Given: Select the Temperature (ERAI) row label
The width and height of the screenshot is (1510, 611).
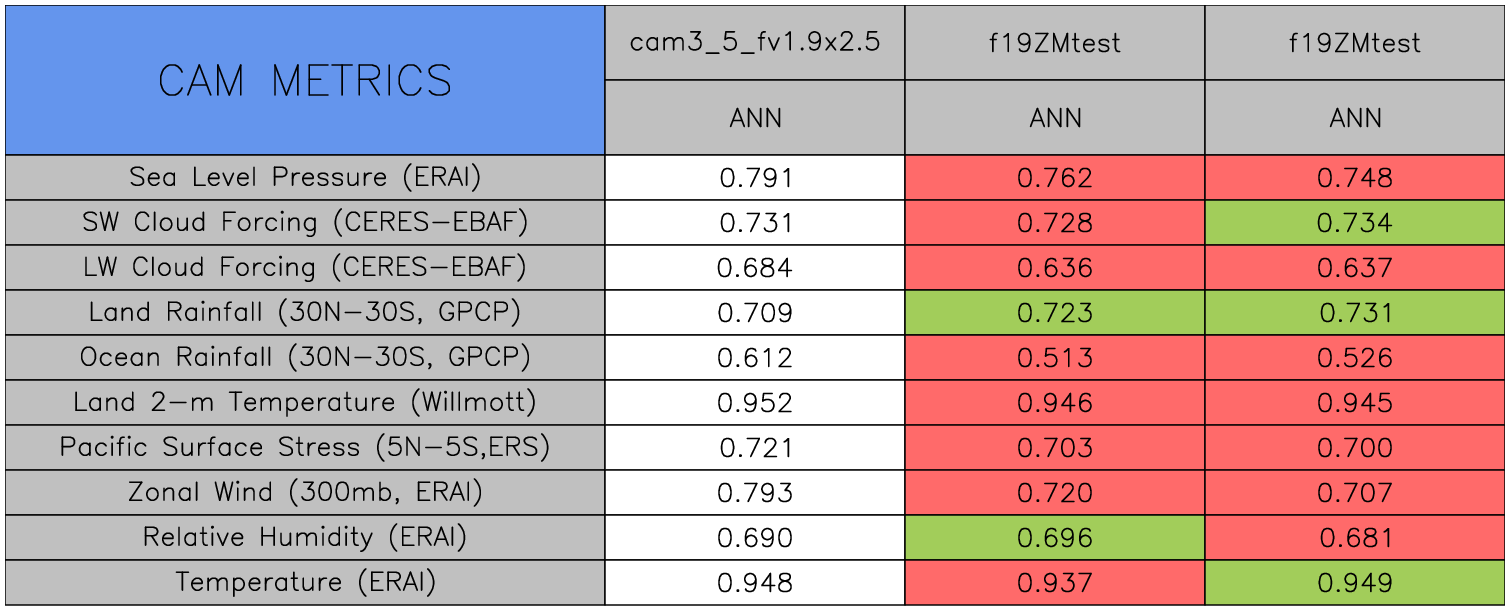Looking at the screenshot, I should (305, 583).
